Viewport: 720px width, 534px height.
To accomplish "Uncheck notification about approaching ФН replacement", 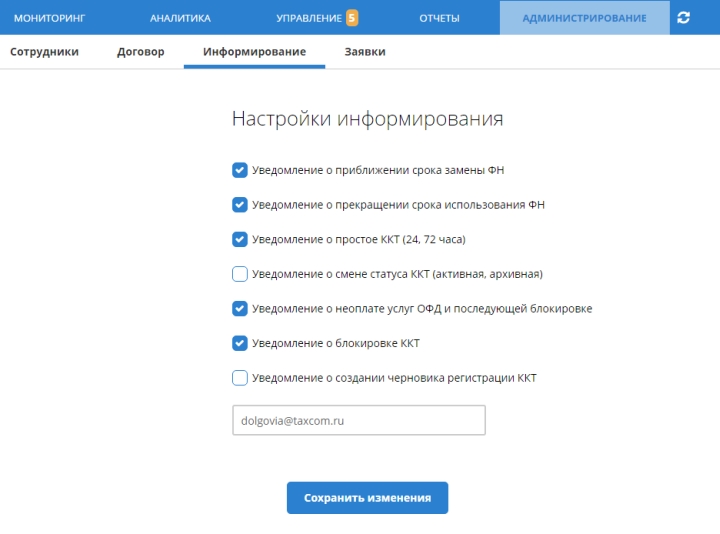I will point(240,170).
